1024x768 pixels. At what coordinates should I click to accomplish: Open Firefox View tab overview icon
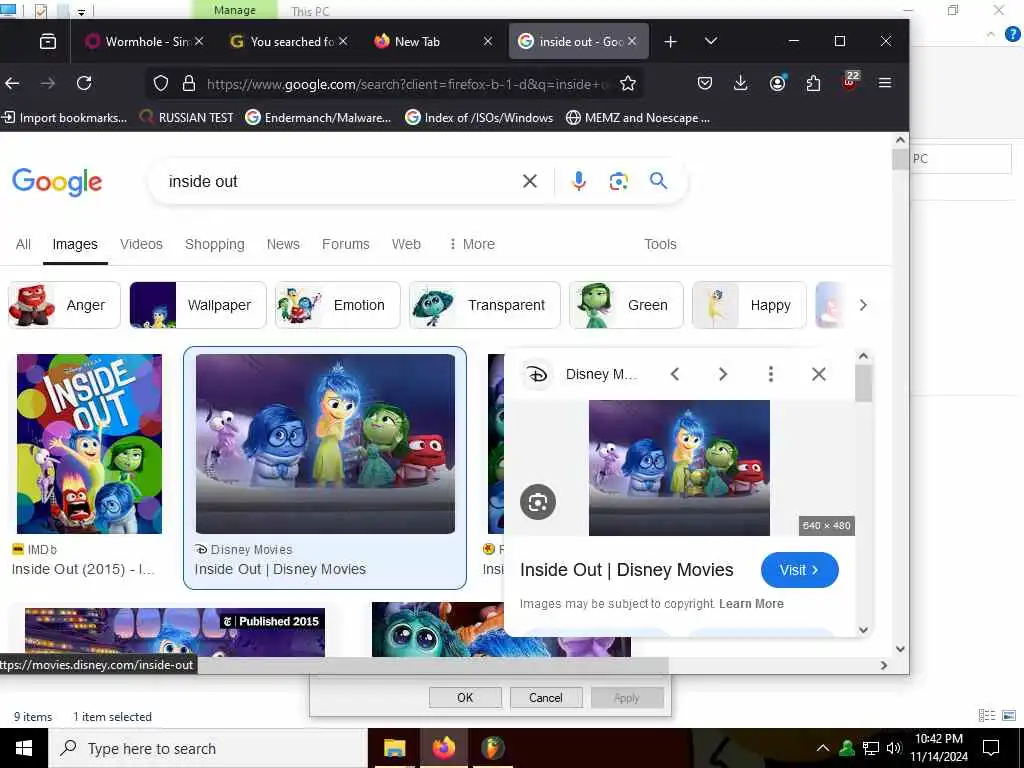click(x=48, y=42)
